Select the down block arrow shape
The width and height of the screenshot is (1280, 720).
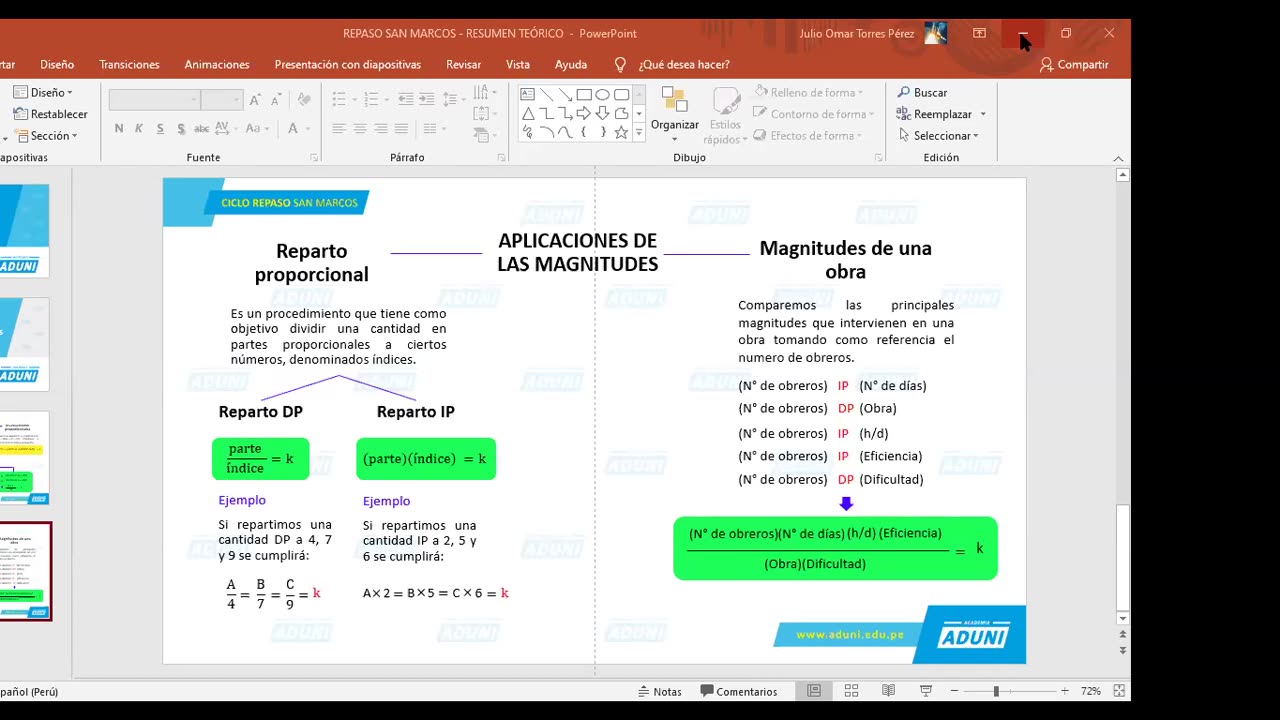coord(603,113)
